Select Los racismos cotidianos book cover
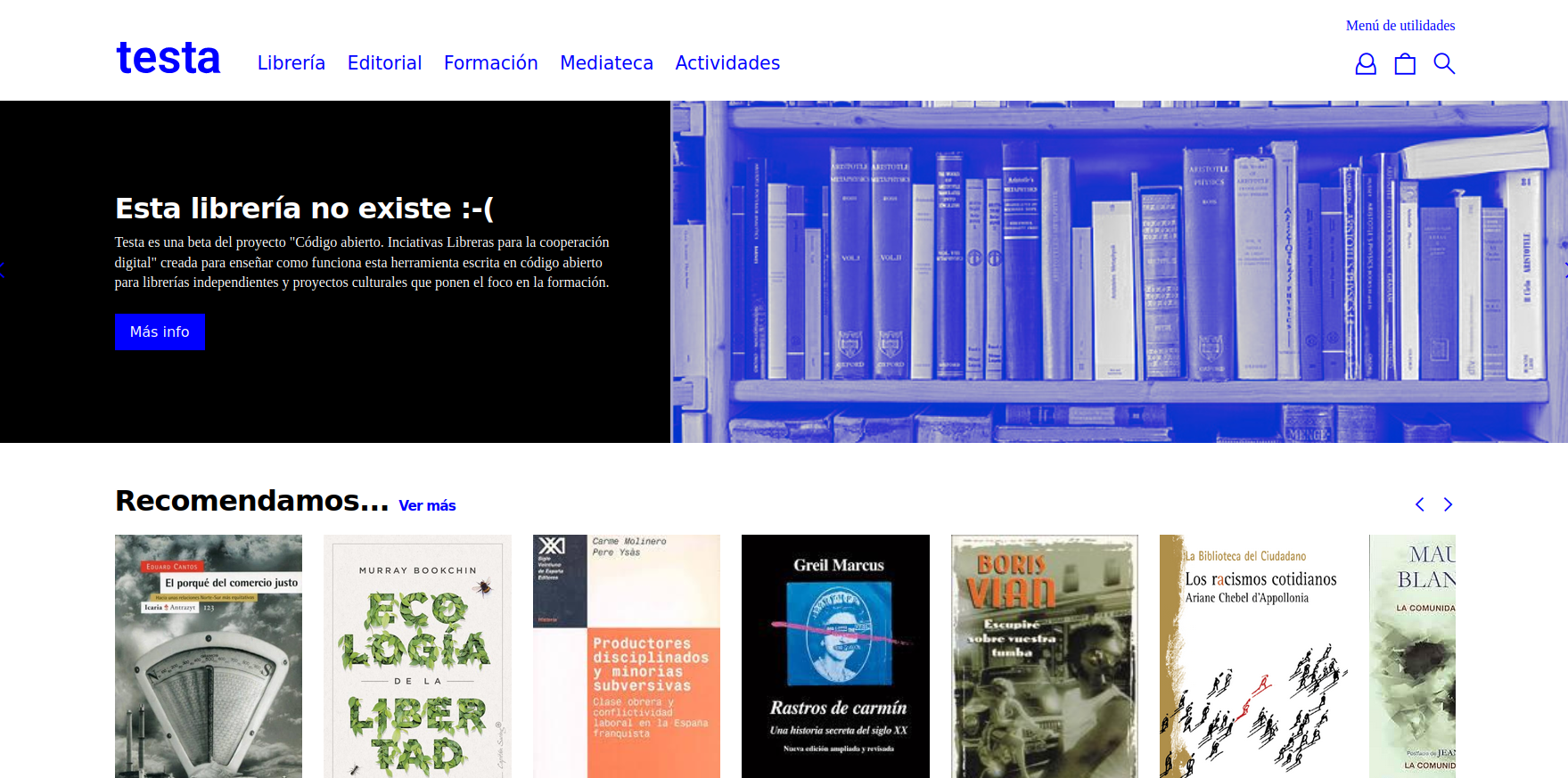The height and width of the screenshot is (778, 1568). point(1253,656)
